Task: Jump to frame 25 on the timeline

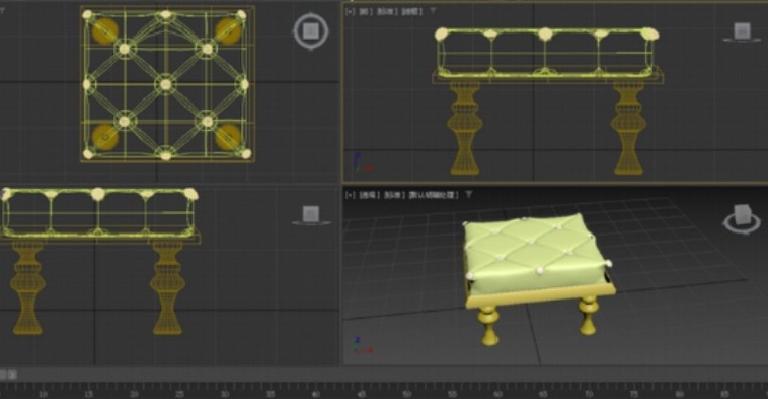Action: pyautogui.click(x=180, y=394)
